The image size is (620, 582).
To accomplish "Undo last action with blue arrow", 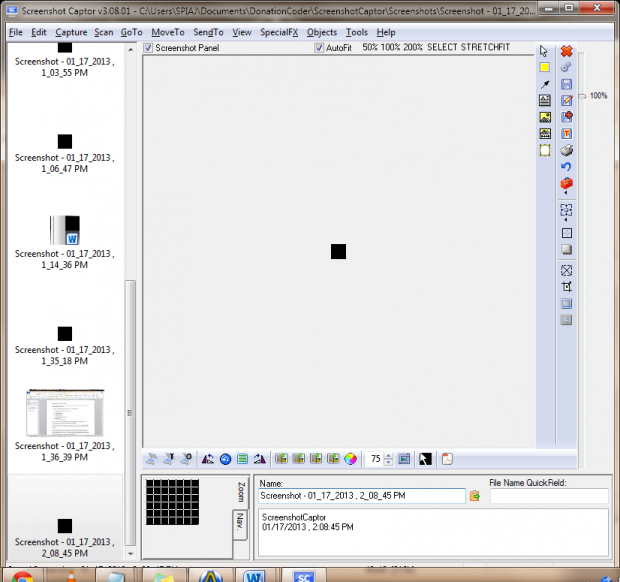I will tap(566, 167).
